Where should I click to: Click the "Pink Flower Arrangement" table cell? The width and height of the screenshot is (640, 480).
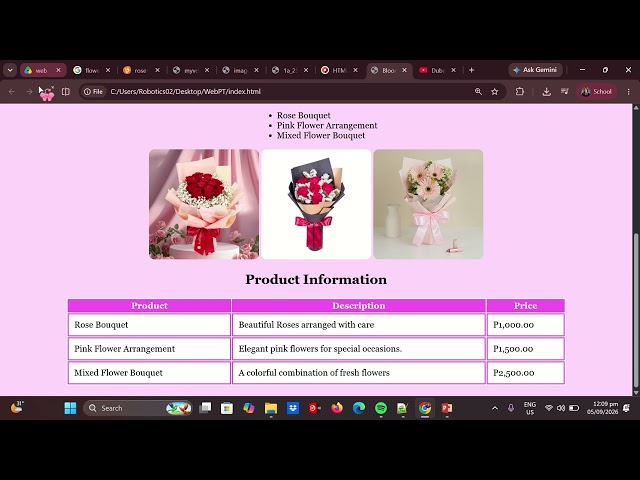point(149,349)
